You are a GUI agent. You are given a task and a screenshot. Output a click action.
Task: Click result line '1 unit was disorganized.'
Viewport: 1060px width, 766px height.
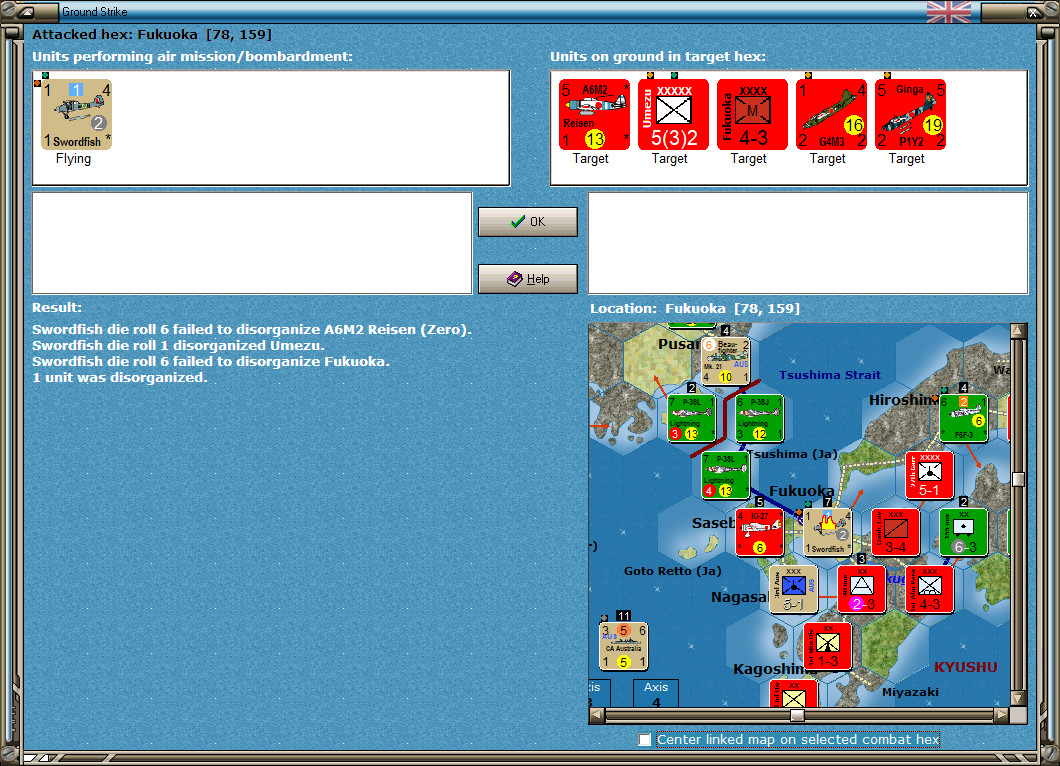point(120,377)
